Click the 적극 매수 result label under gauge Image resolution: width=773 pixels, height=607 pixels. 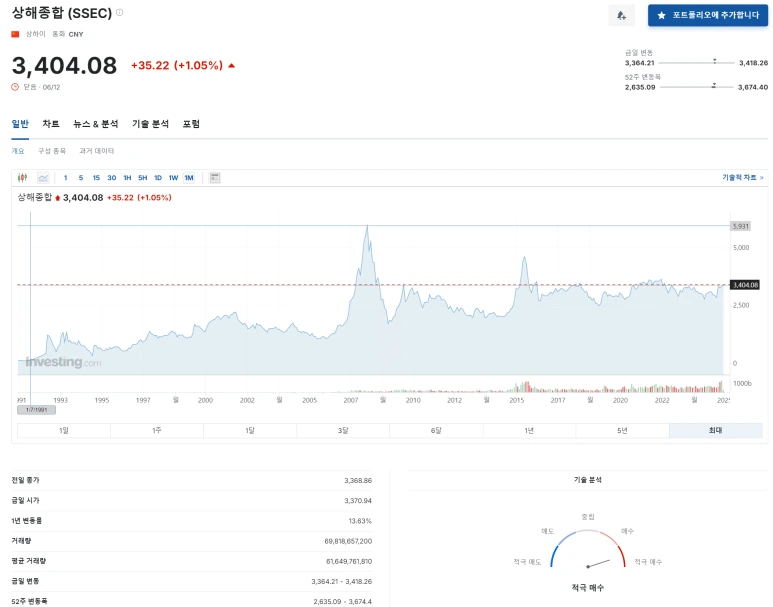point(588,588)
